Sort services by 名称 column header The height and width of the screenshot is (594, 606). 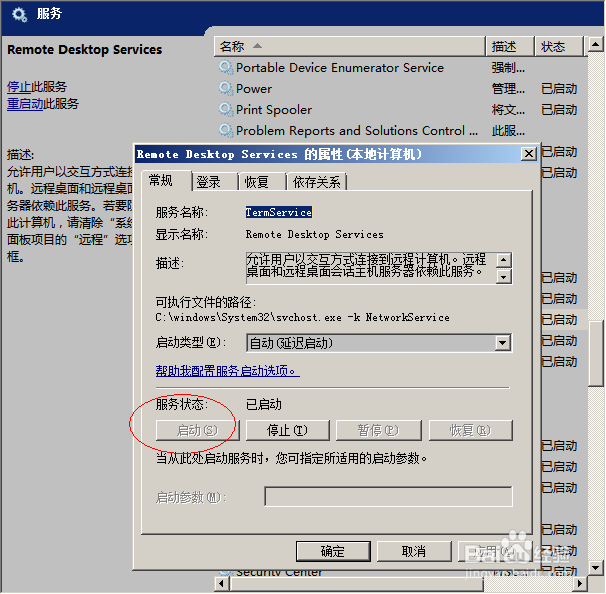[x=350, y=46]
